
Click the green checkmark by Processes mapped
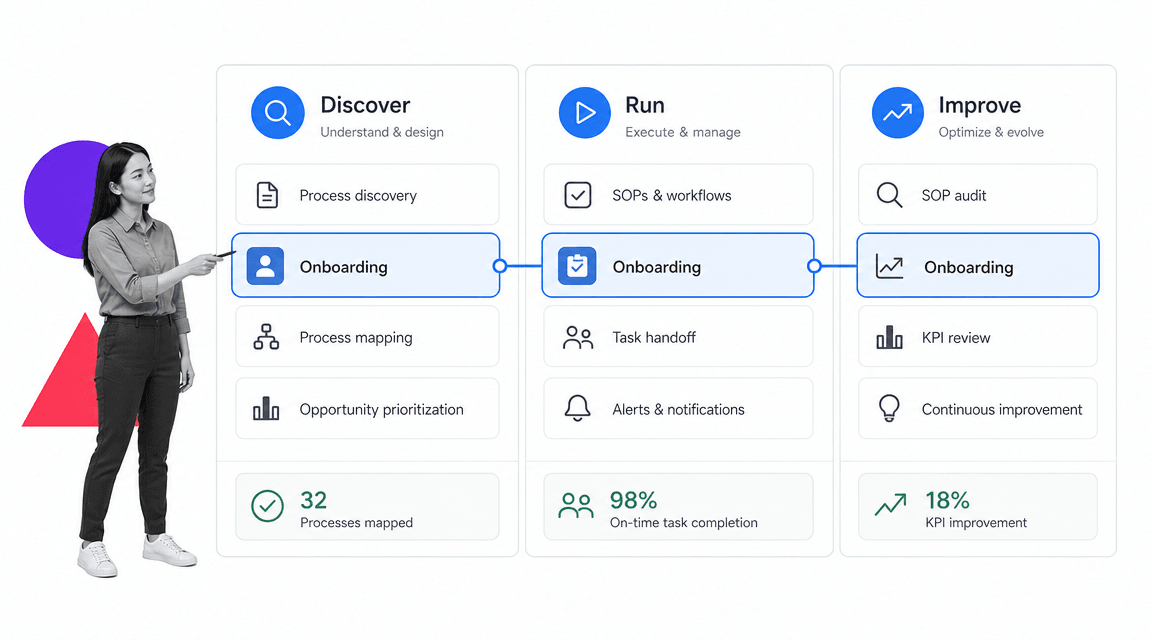[267, 506]
